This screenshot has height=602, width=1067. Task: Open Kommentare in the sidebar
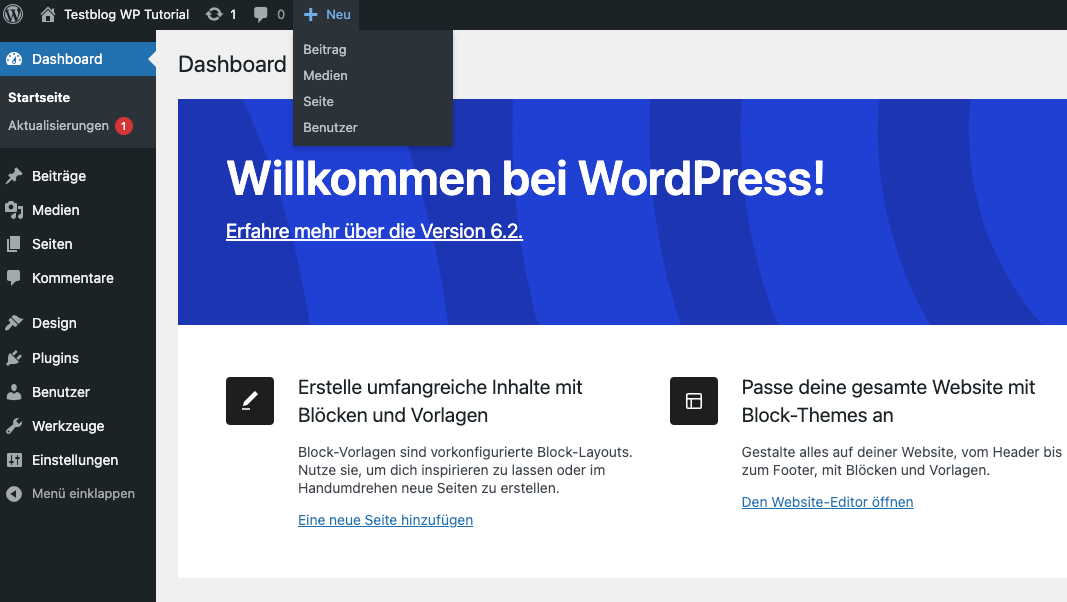[x=78, y=278]
